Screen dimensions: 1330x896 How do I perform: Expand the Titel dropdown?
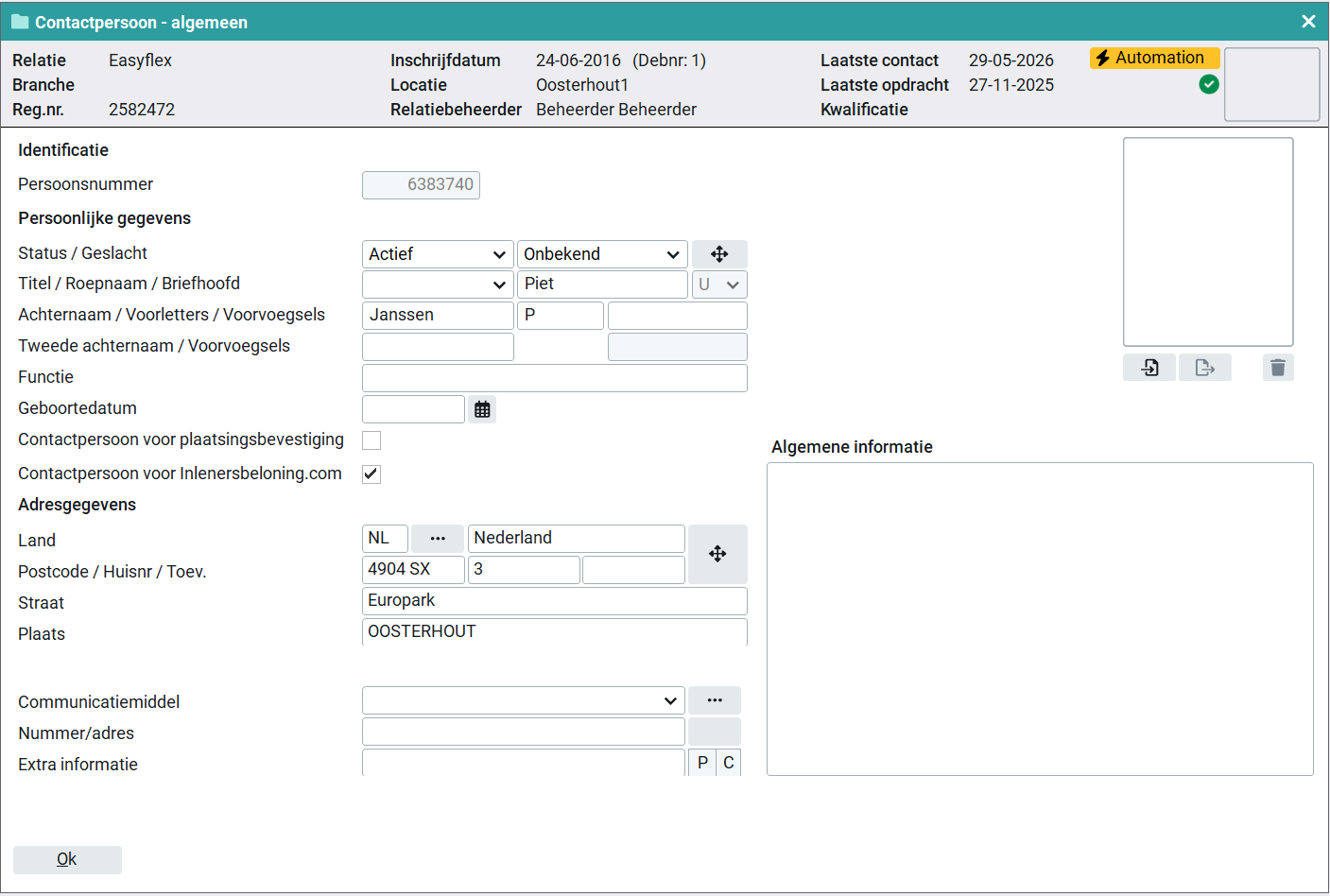click(438, 284)
